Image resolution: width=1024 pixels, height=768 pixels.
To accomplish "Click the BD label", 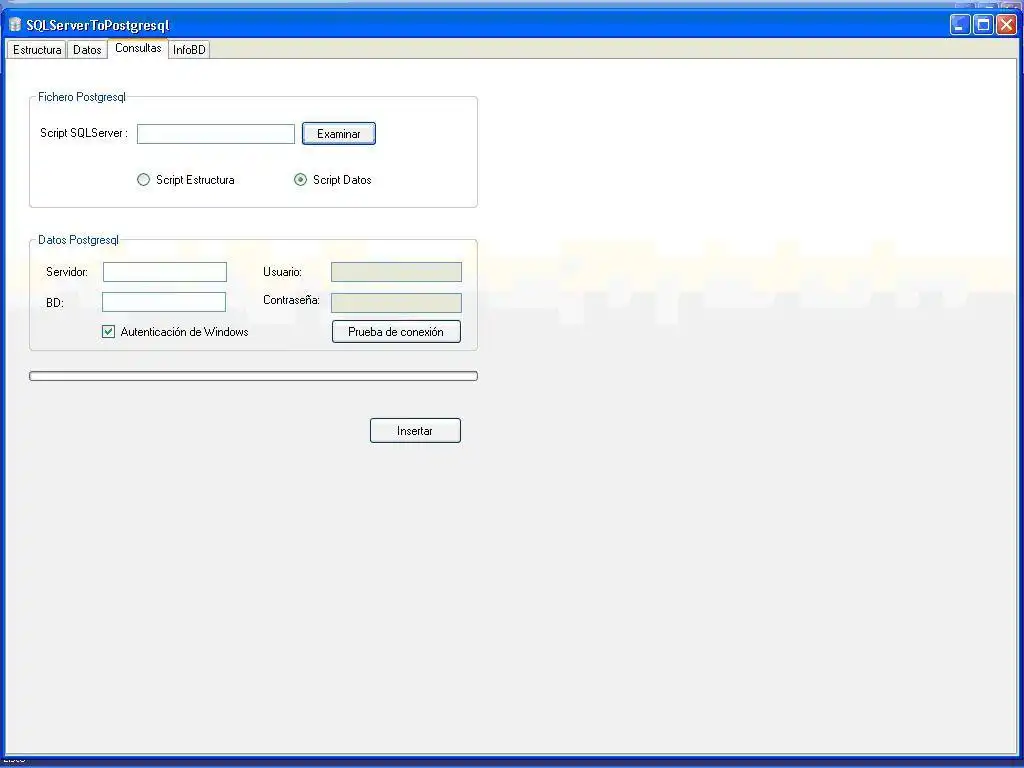I will pyautogui.click(x=55, y=303).
